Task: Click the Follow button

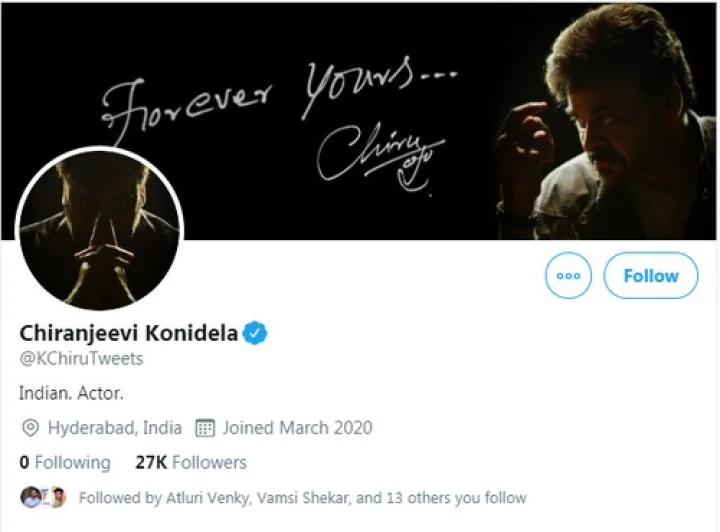Action: click(x=650, y=275)
